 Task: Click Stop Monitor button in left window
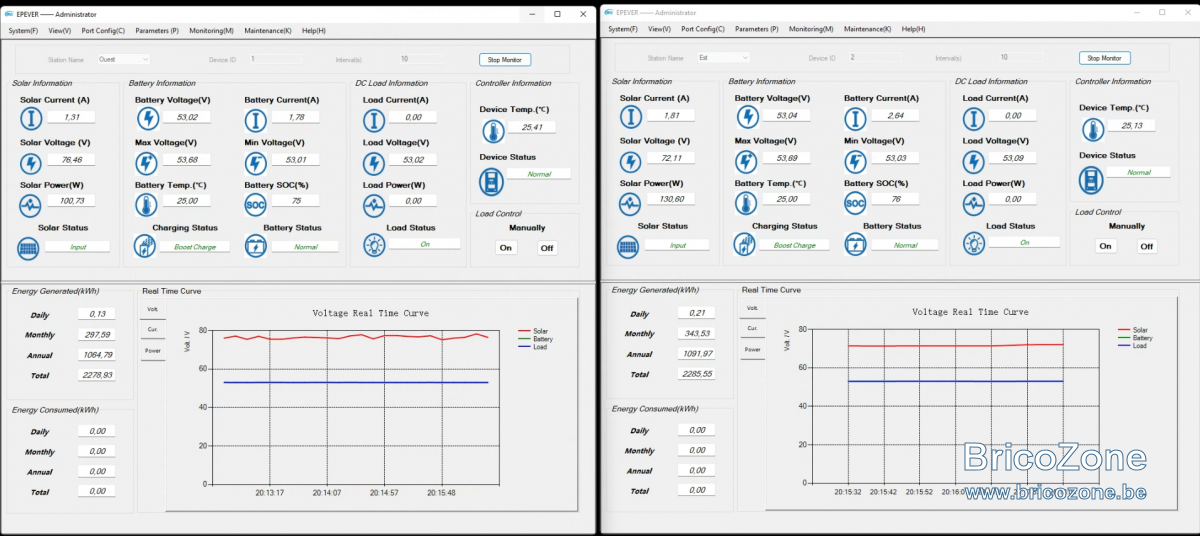tap(505, 60)
